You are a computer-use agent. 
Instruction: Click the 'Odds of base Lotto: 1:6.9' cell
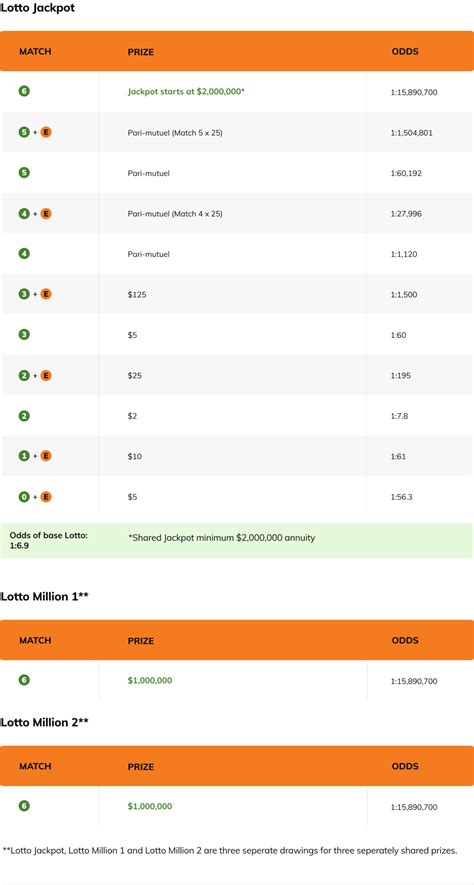coord(50,540)
